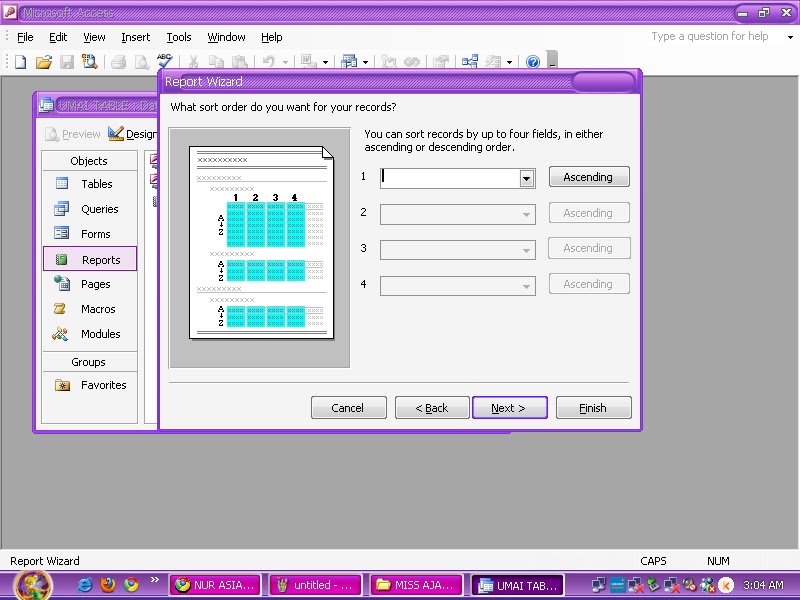Open the Window menu

click(226, 37)
